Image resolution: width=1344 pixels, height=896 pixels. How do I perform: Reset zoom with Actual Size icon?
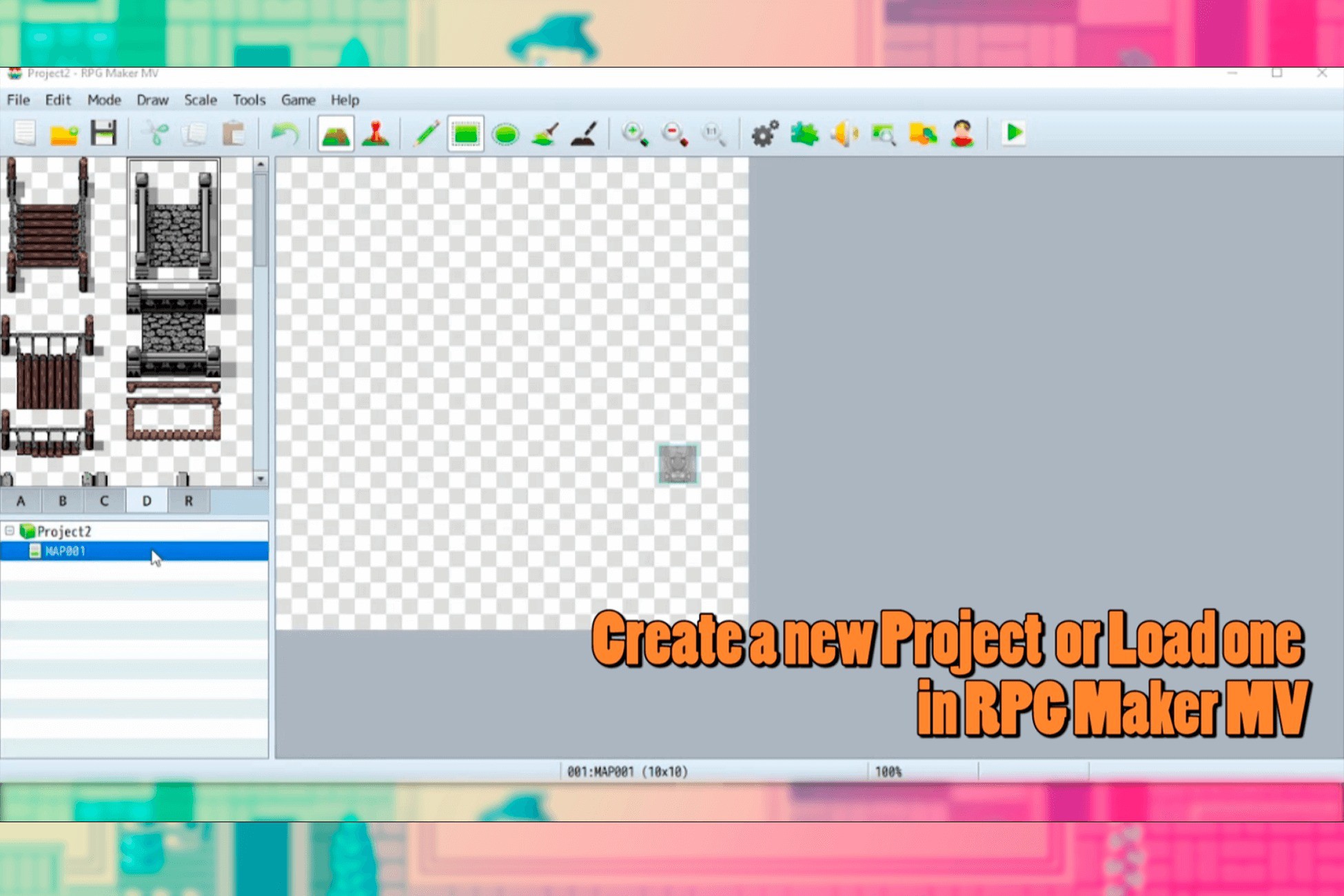pyautogui.click(x=713, y=133)
